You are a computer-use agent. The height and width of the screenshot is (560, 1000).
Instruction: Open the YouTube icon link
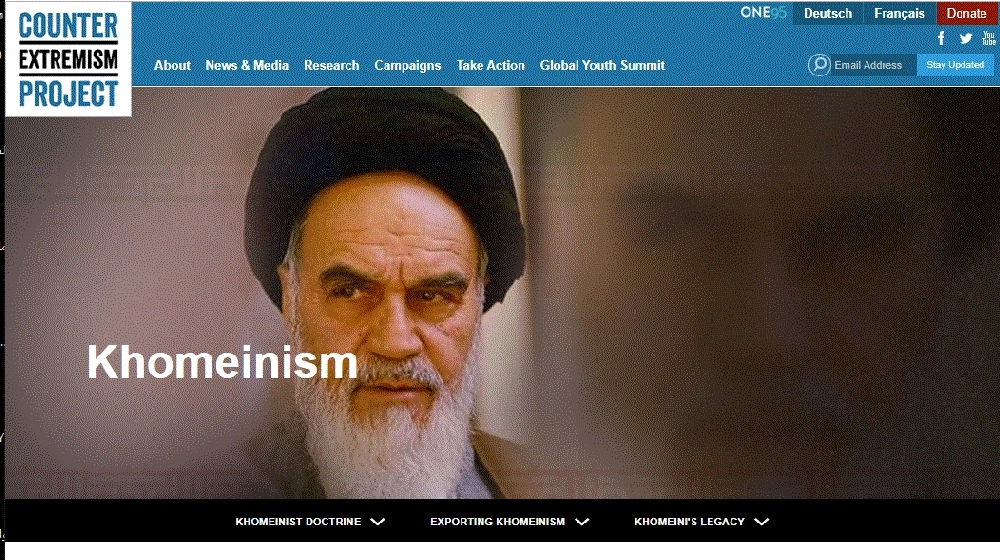pyautogui.click(x=989, y=38)
